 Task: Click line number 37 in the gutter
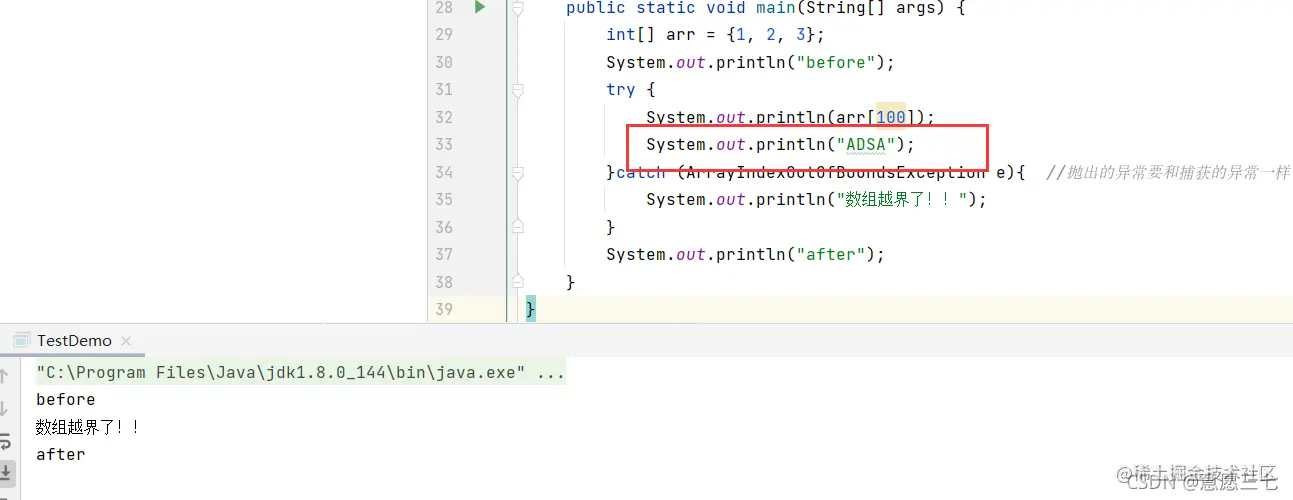443,254
